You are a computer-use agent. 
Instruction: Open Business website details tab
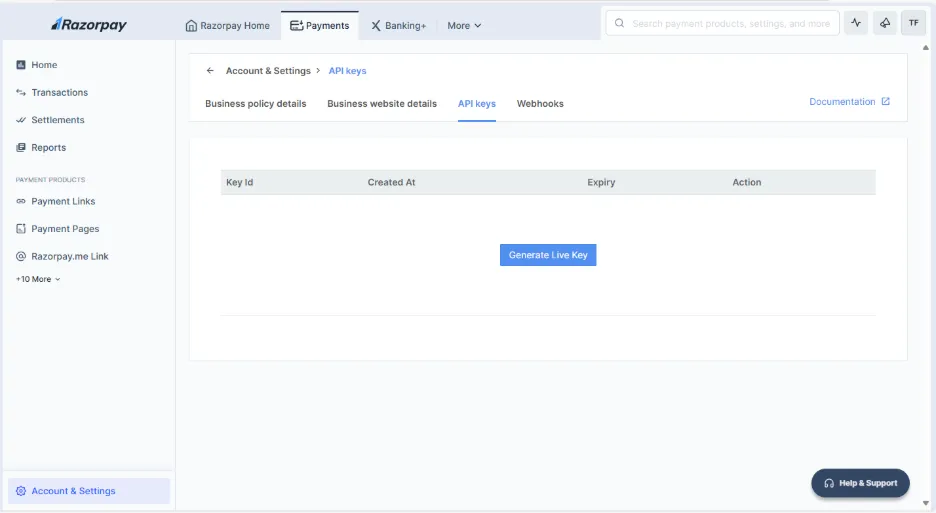point(382,103)
